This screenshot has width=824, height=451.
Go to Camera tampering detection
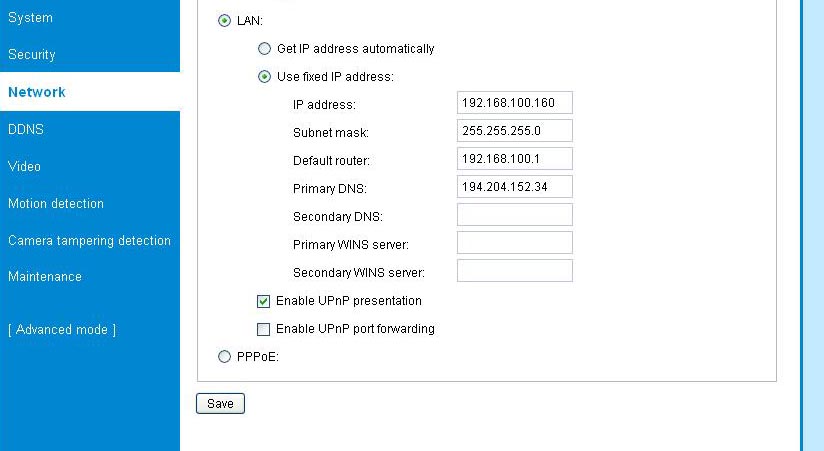pos(89,240)
